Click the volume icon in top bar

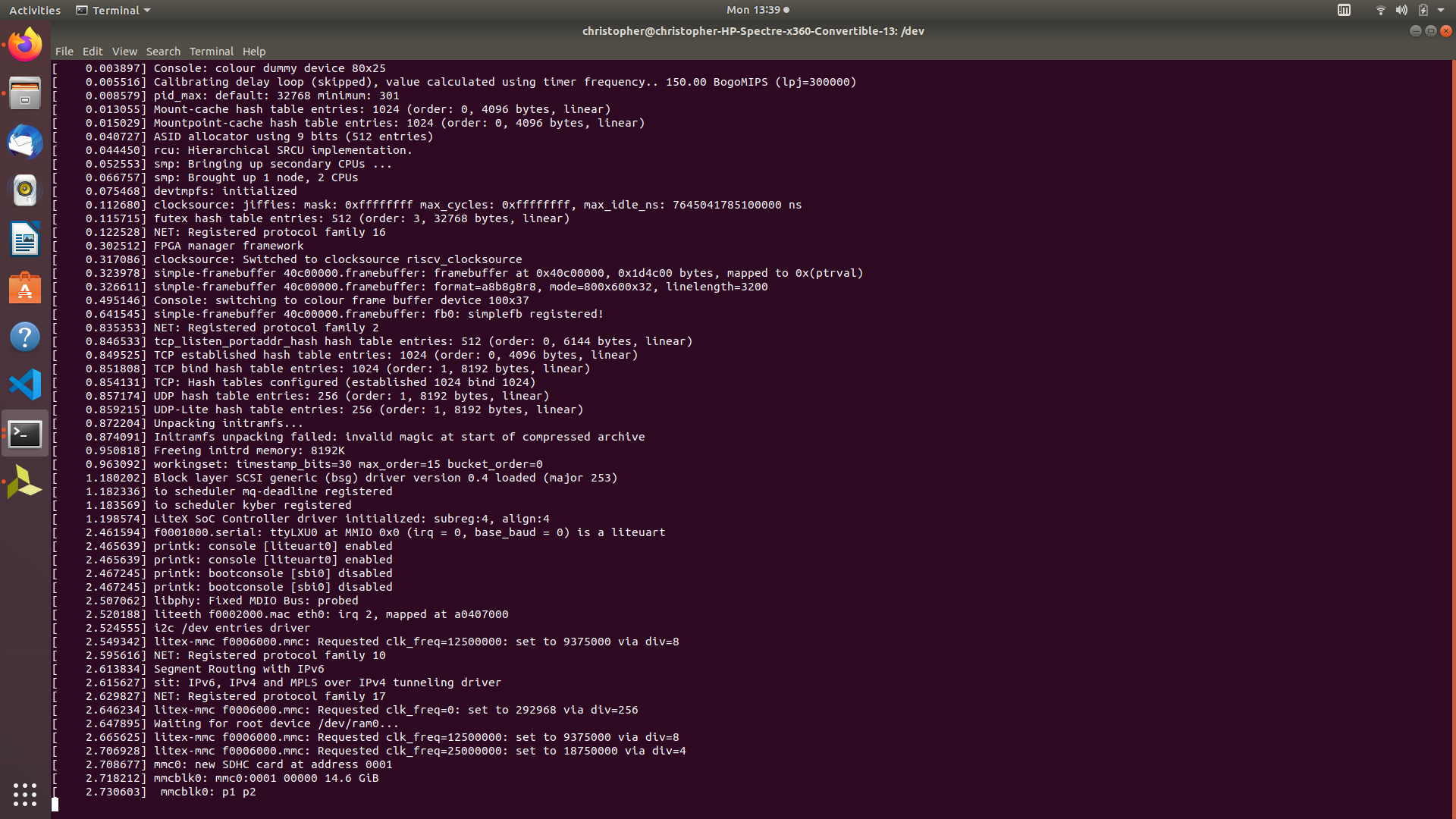click(x=1401, y=10)
